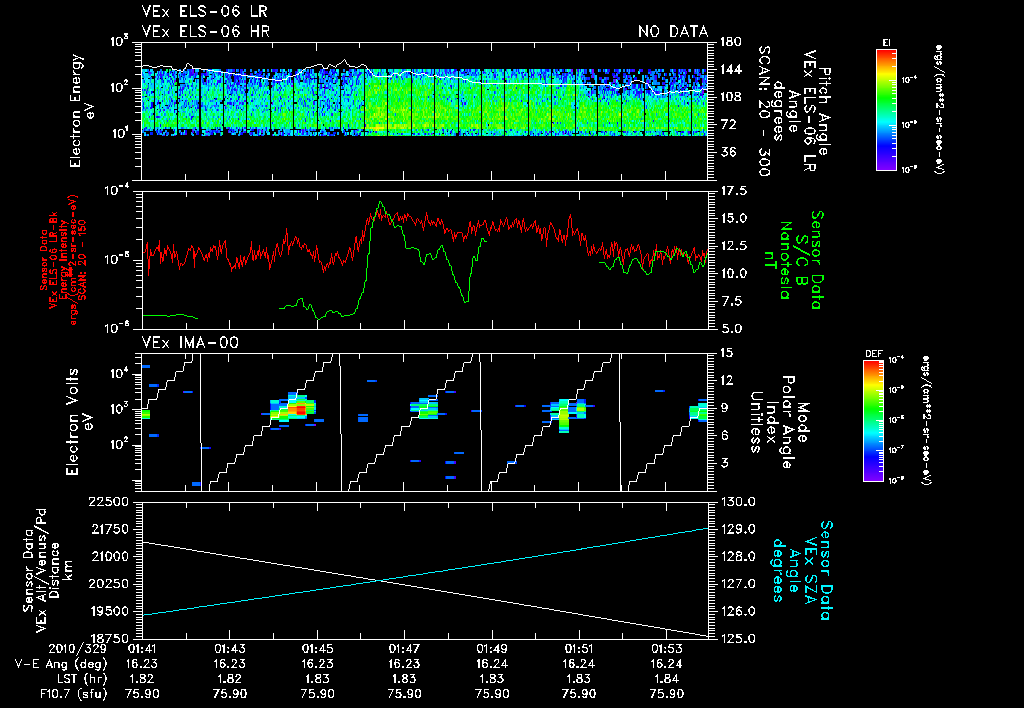The height and width of the screenshot is (708, 1024).
Task: Click the 01:47 time tick label
Action: 404,649
